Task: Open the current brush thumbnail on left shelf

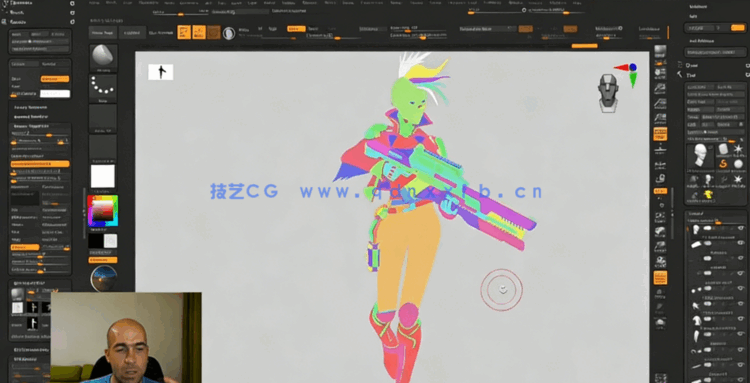Action: (103, 58)
